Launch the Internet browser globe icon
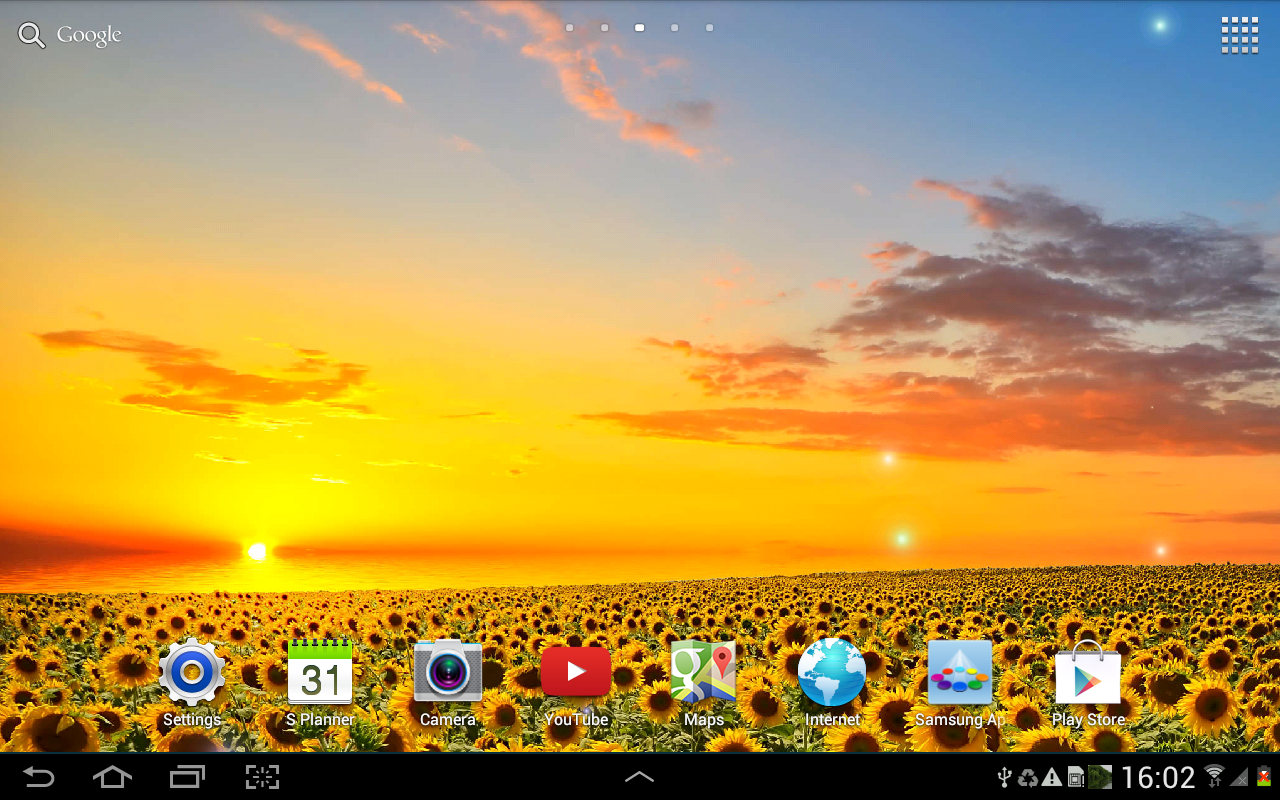The width and height of the screenshot is (1280, 800). 832,674
